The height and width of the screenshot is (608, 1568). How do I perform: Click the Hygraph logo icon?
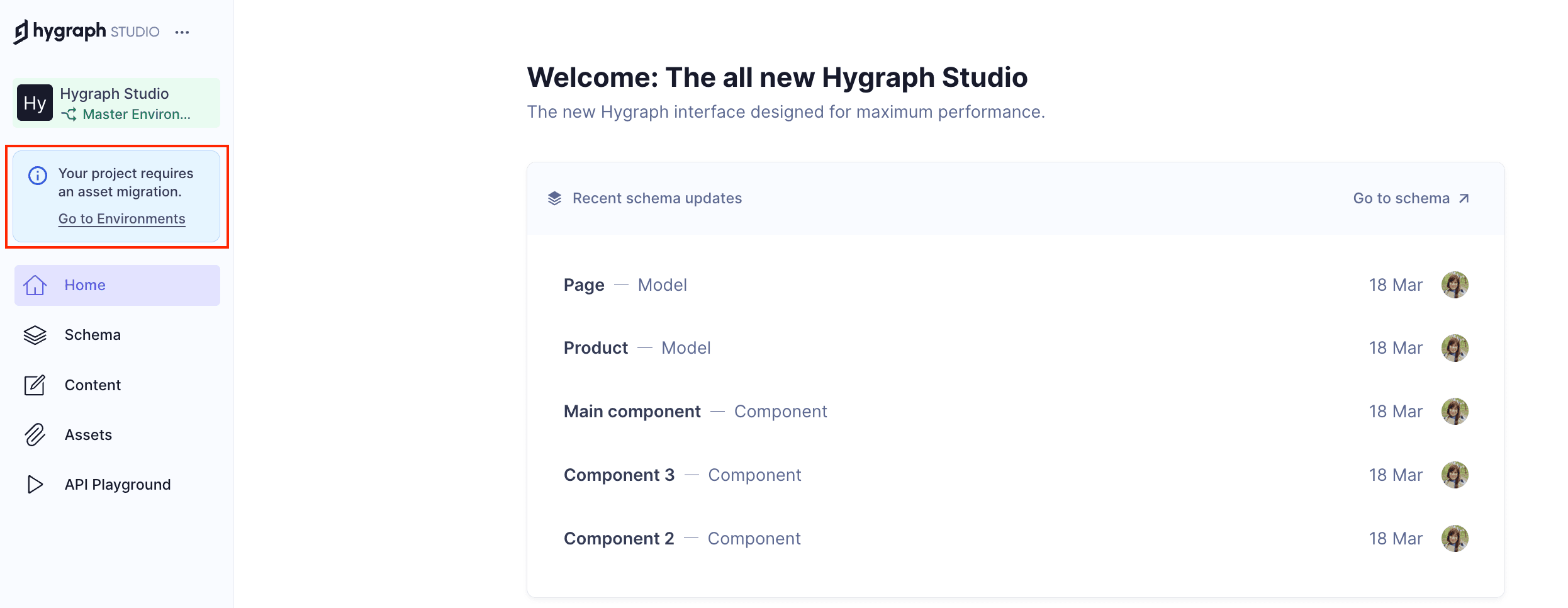(x=21, y=31)
